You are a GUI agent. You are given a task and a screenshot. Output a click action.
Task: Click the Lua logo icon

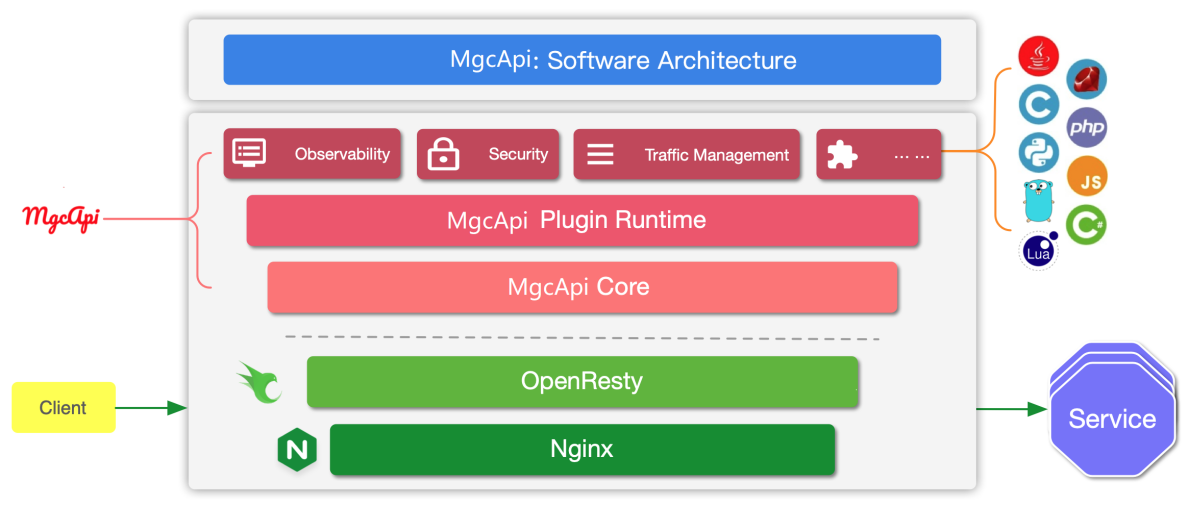click(1038, 250)
